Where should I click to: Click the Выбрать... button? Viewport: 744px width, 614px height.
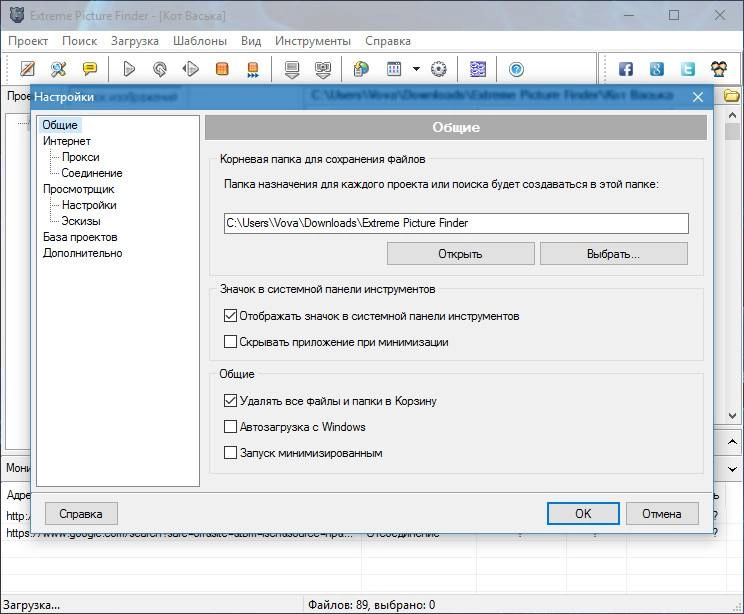[x=613, y=254]
